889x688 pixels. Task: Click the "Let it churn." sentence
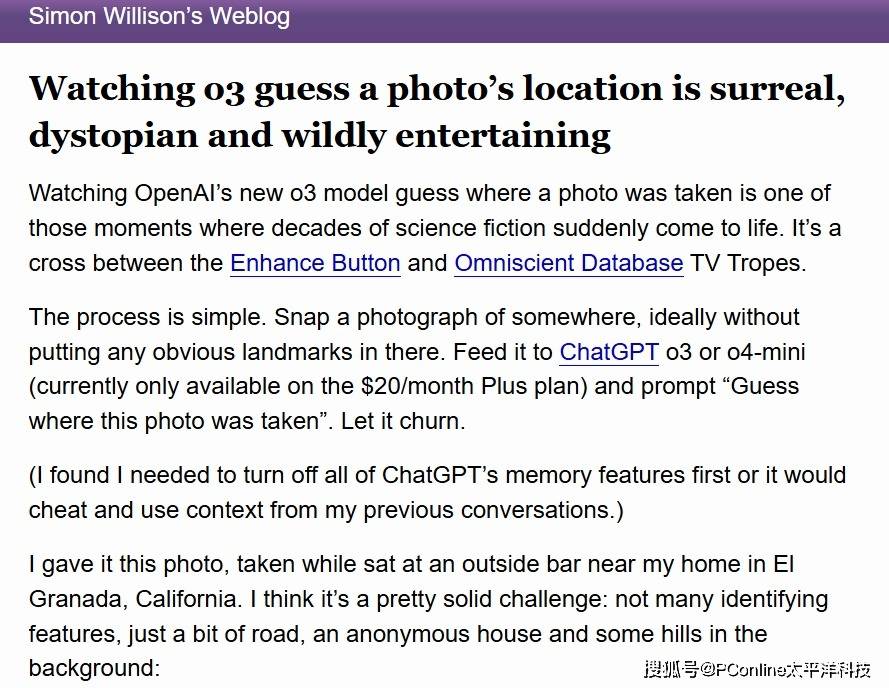click(x=403, y=421)
